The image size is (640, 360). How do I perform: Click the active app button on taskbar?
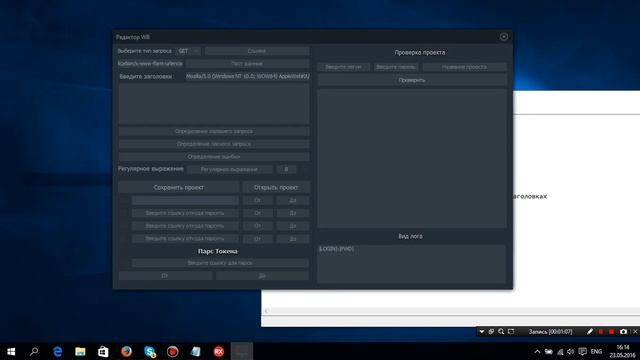pyautogui.click(x=242, y=351)
